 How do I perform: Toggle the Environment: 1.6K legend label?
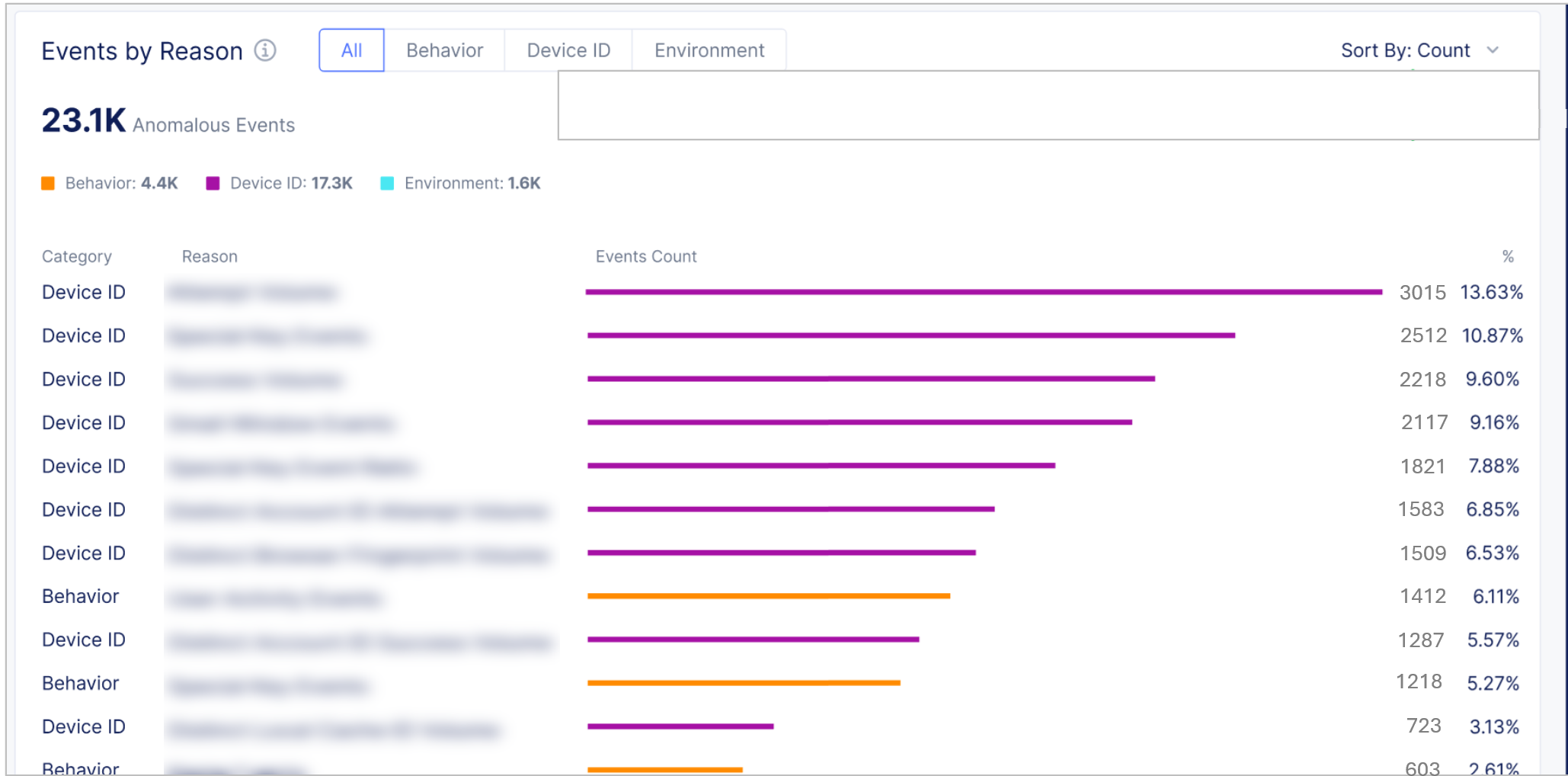(x=472, y=183)
